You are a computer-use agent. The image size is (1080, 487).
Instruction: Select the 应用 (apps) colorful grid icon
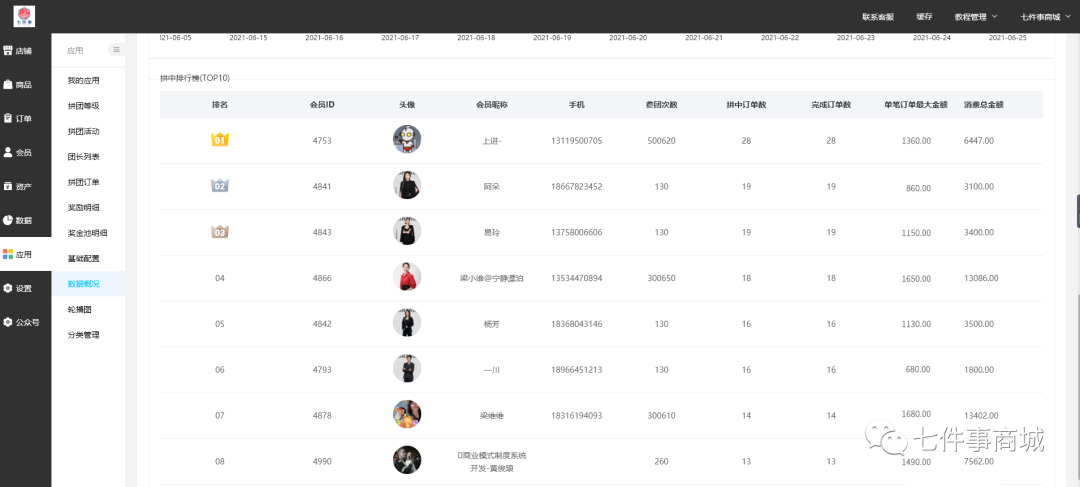(x=8, y=254)
